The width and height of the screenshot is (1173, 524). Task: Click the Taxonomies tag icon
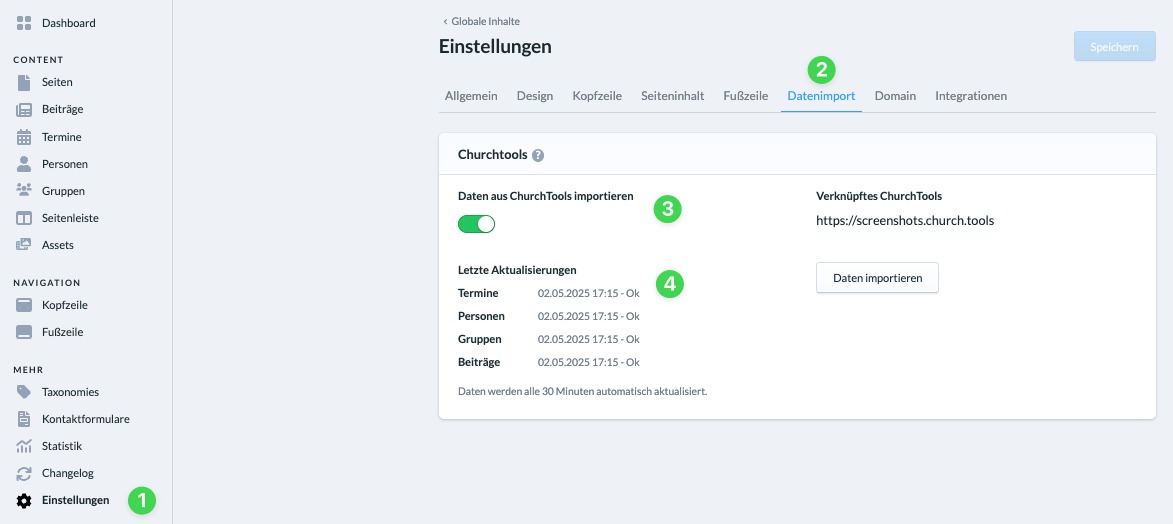point(24,392)
